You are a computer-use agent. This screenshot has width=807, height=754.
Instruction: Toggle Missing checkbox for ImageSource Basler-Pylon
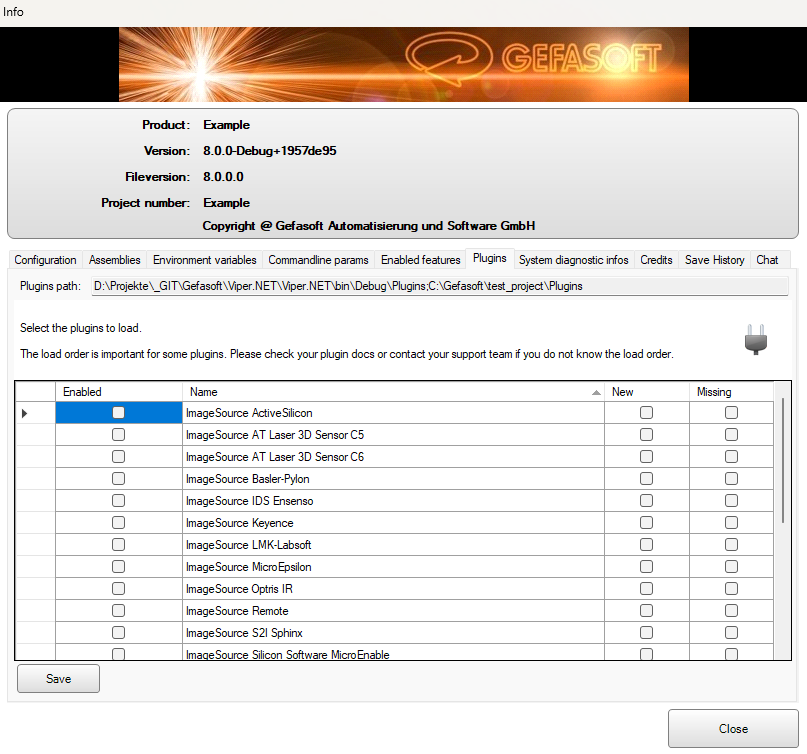click(x=731, y=479)
